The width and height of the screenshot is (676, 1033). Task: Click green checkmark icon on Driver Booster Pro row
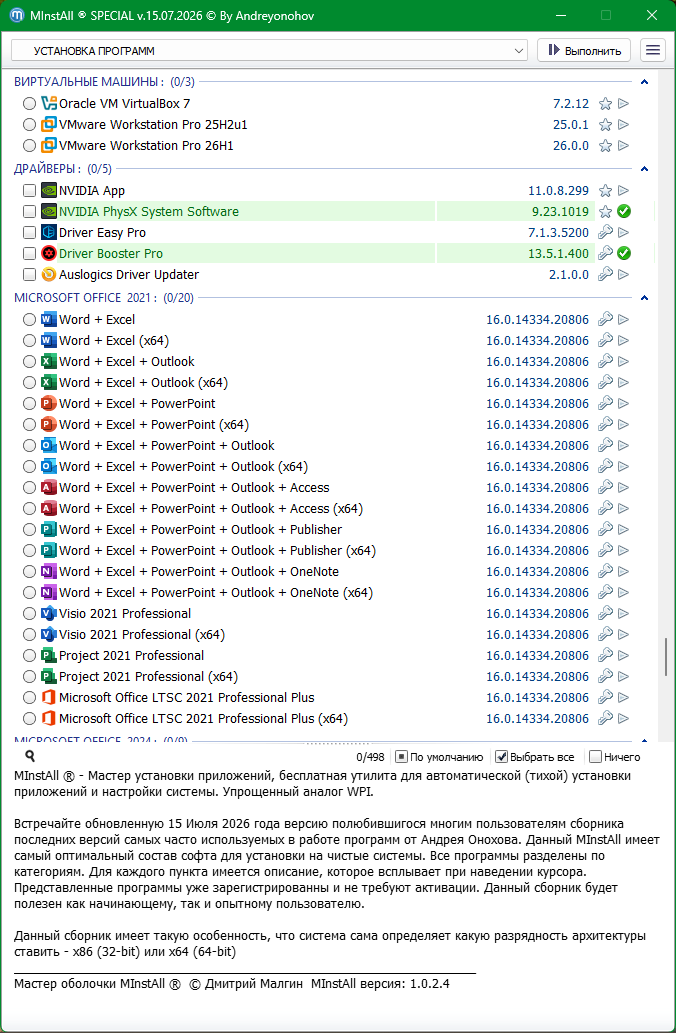coord(624,253)
